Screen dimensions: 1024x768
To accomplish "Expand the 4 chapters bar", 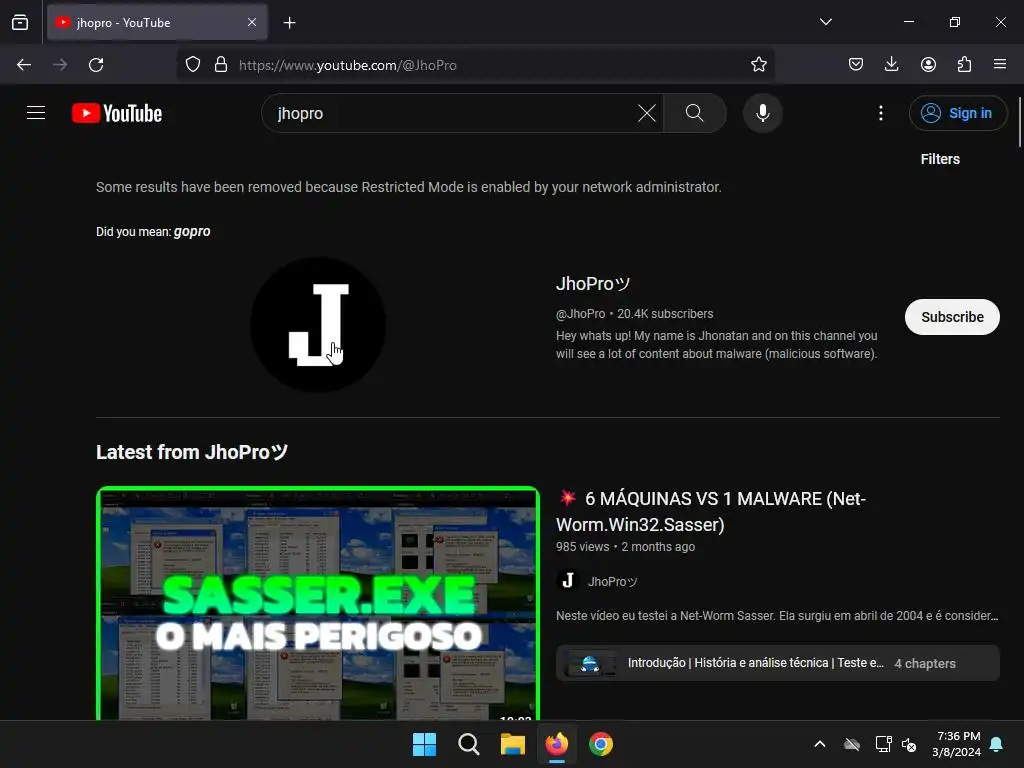I will (777, 663).
